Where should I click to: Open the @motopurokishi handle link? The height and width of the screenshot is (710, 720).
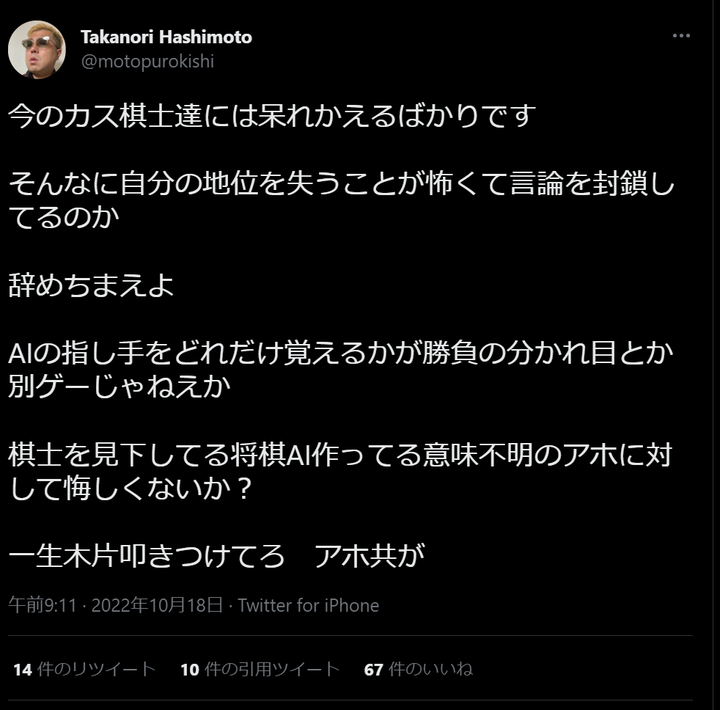(147, 62)
